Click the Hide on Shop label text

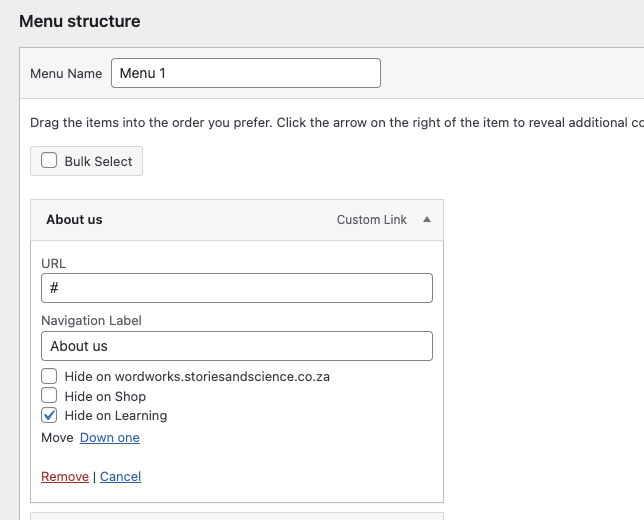tap(105, 396)
